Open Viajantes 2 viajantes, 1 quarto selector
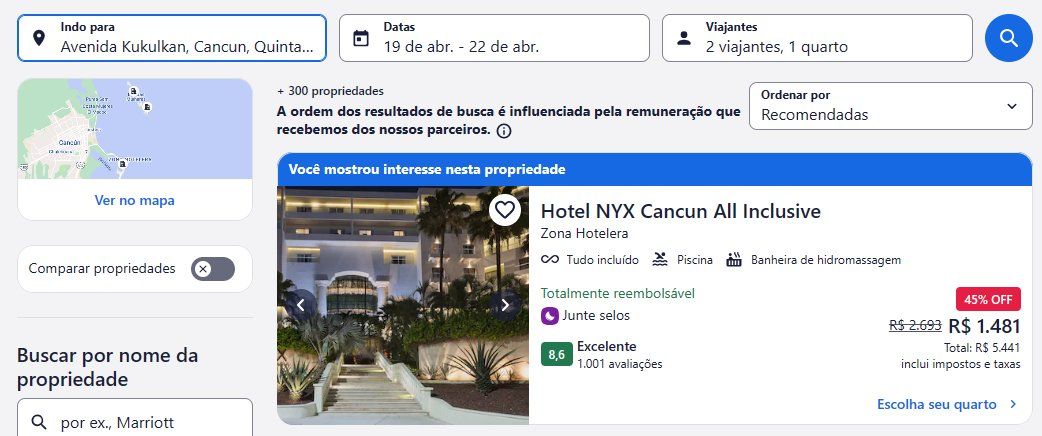The width and height of the screenshot is (1042, 436). tap(817, 38)
